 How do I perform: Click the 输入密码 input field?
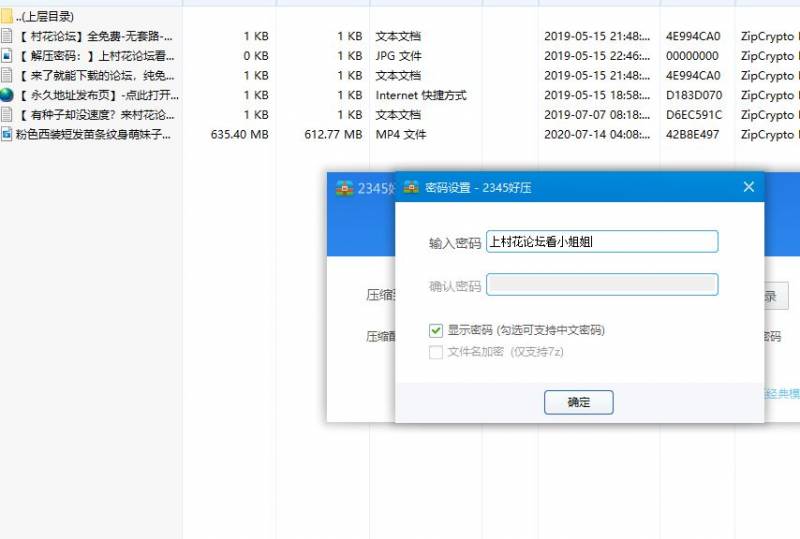pyautogui.click(x=602, y=241)
